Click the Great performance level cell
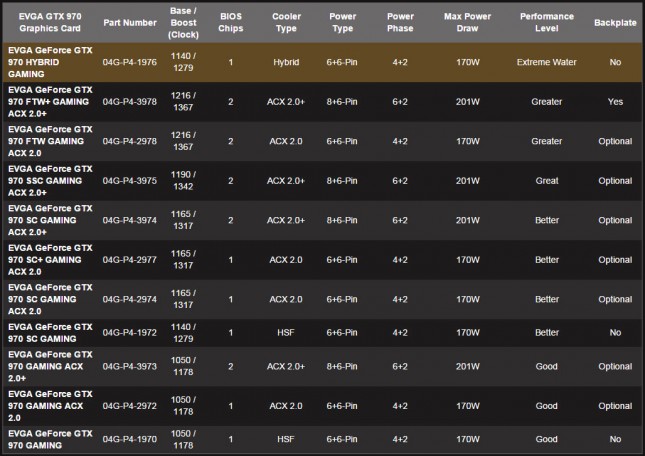Image resolution: width=645 pixels, height=456 pixels. tap(547, 181)
